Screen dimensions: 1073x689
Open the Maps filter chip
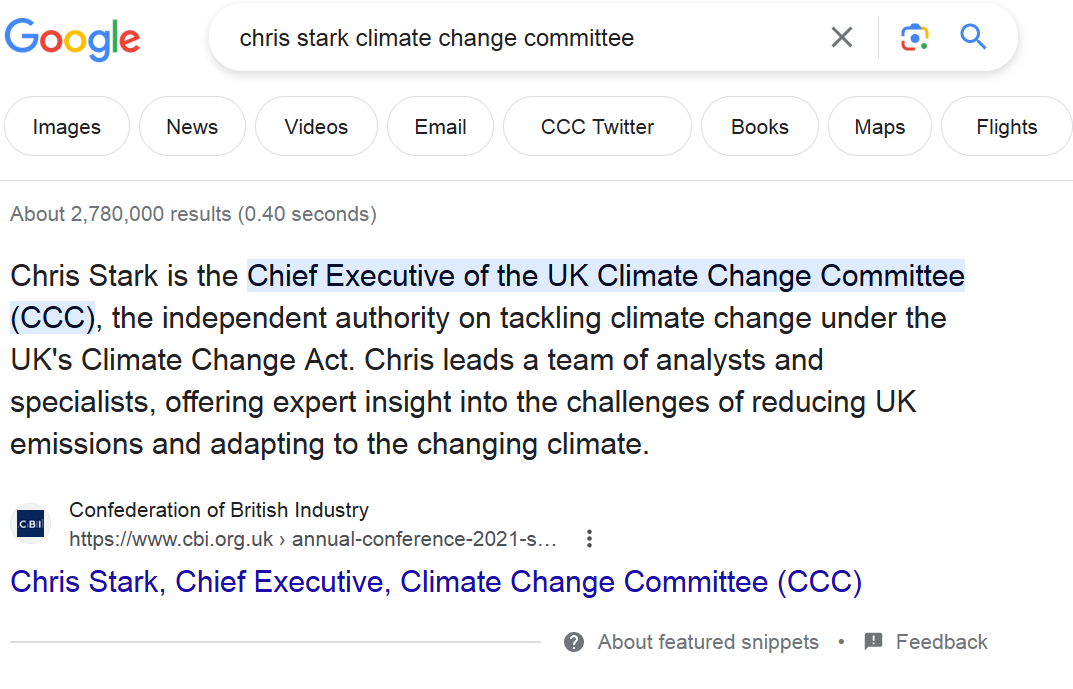880,127
